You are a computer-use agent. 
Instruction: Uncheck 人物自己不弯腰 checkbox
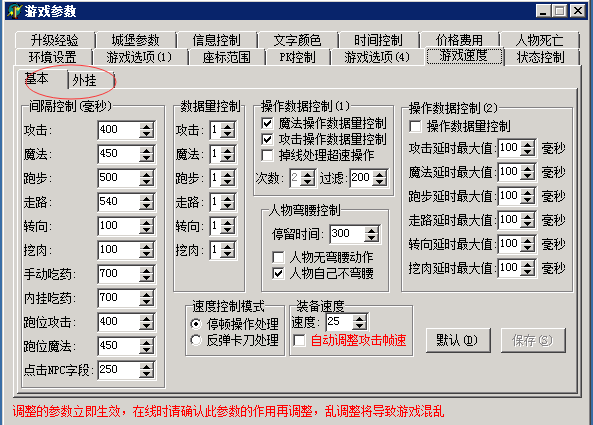(x=278, y=273)
